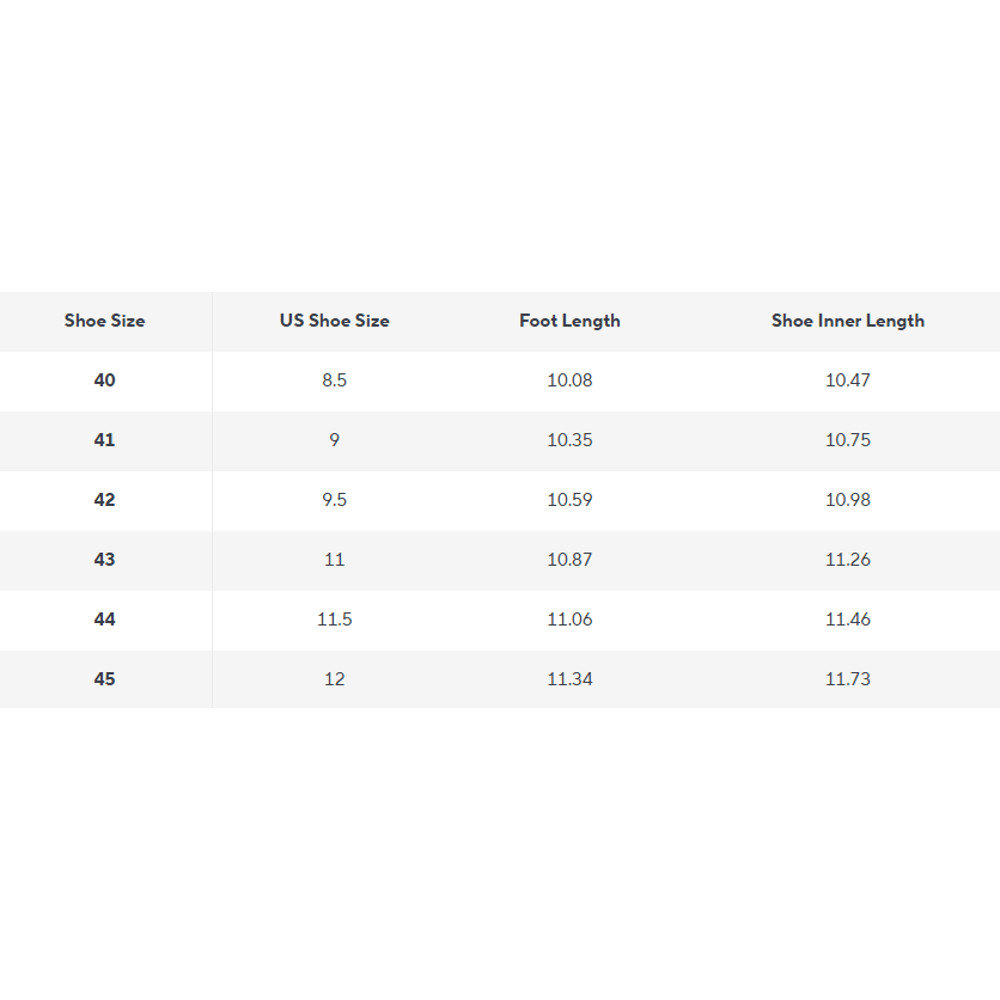Select shoe size 43 row label

(x=104, y=560)
